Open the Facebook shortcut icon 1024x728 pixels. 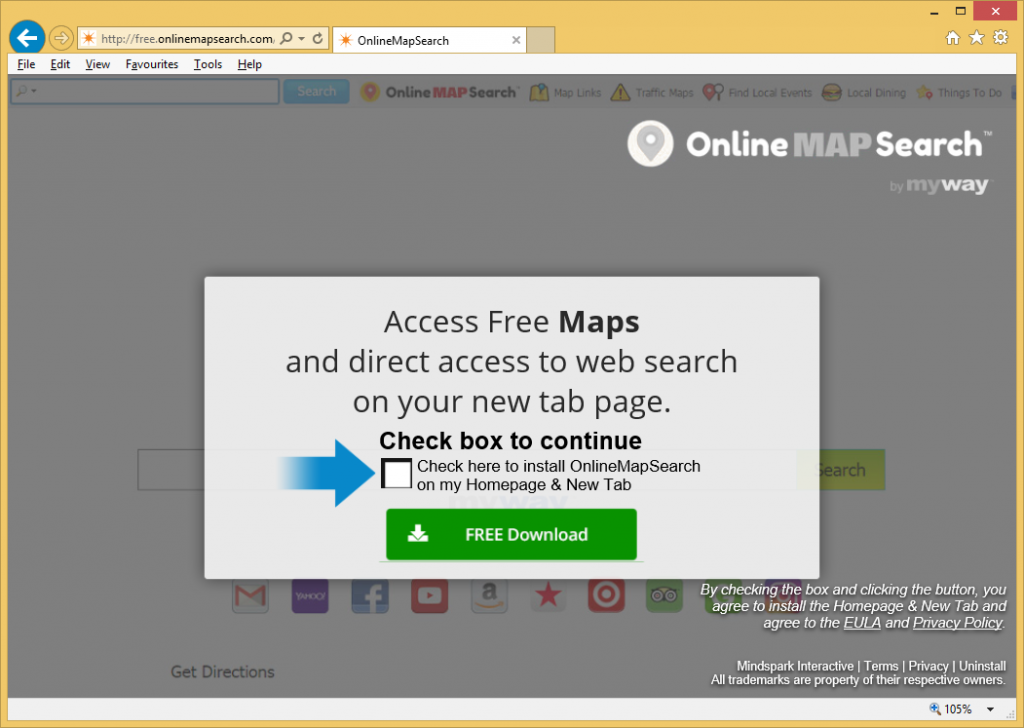point(370,596)
